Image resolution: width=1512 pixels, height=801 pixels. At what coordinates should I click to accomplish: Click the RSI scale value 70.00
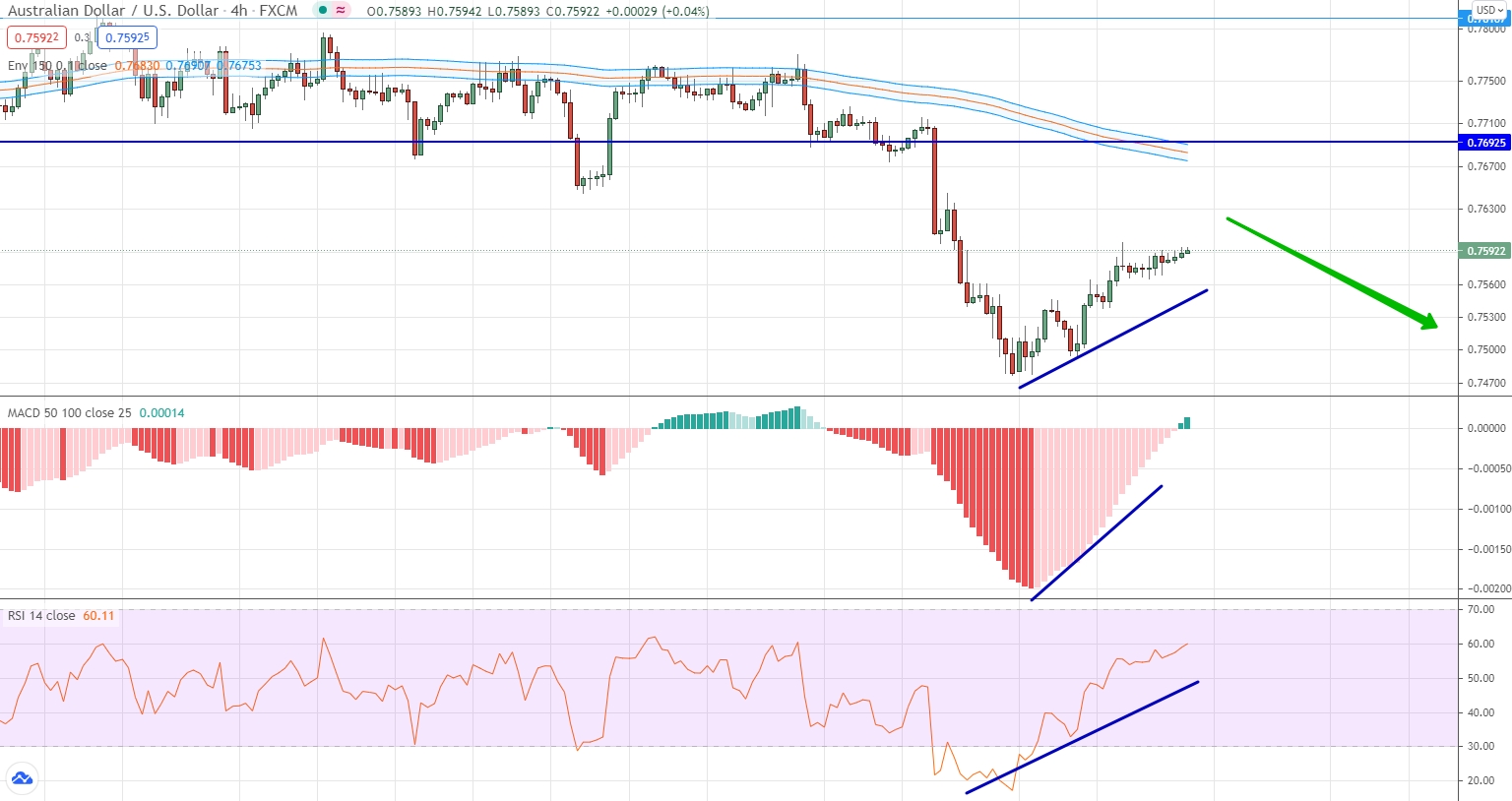[x=1480, y=609]
